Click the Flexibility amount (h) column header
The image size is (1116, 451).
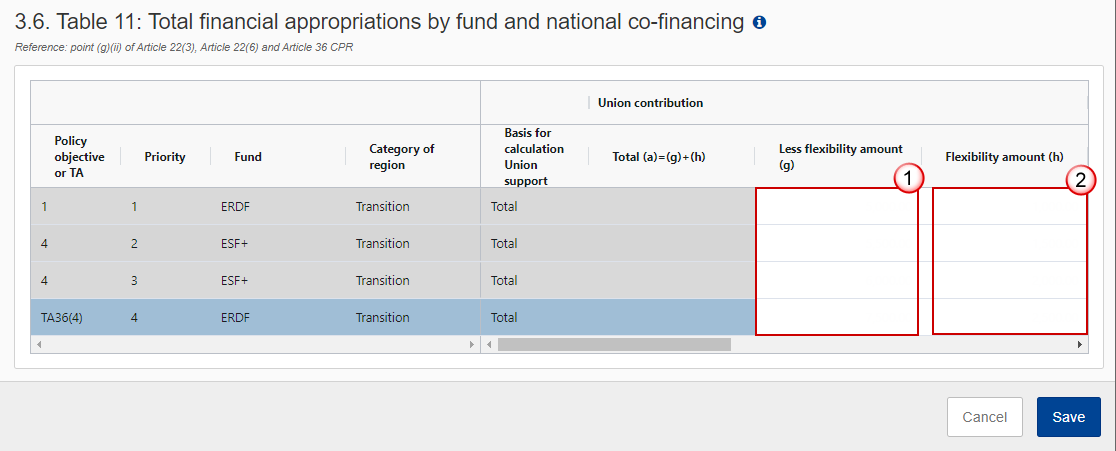click(x=1004, y=156)
